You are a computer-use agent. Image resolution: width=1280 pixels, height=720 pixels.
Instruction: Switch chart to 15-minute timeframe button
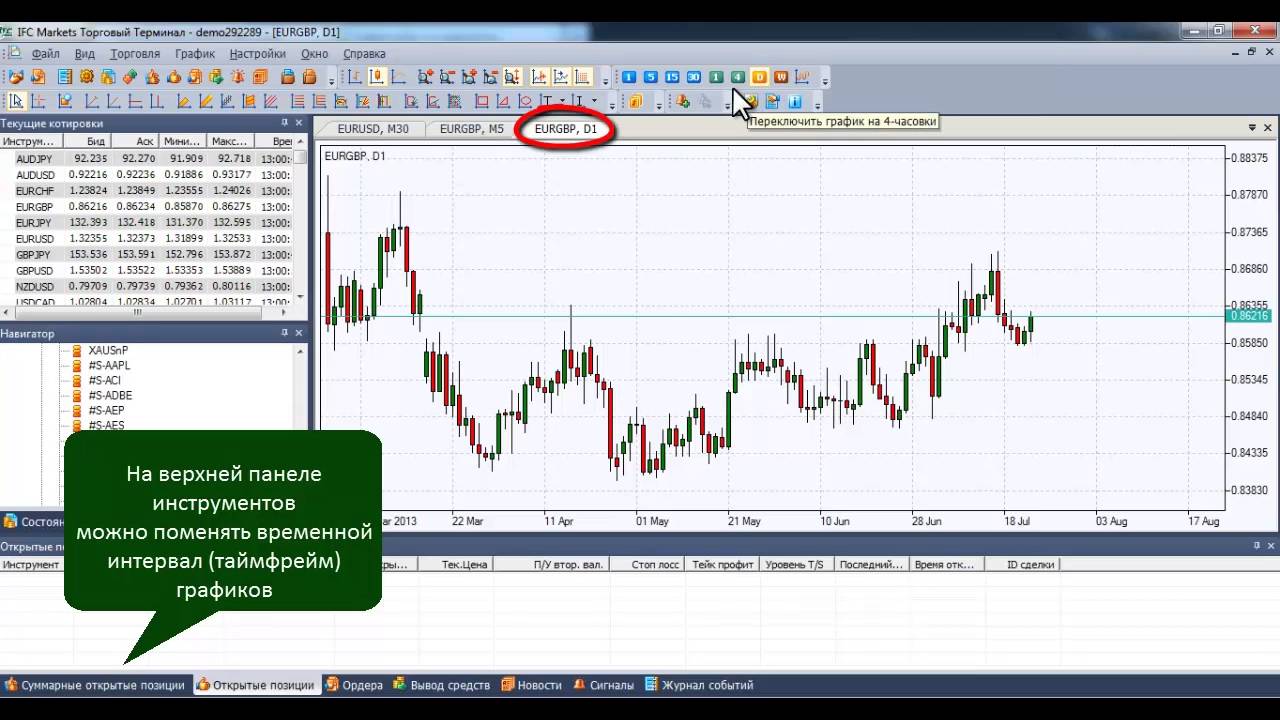pyautogui.click(x=672, y=77)
